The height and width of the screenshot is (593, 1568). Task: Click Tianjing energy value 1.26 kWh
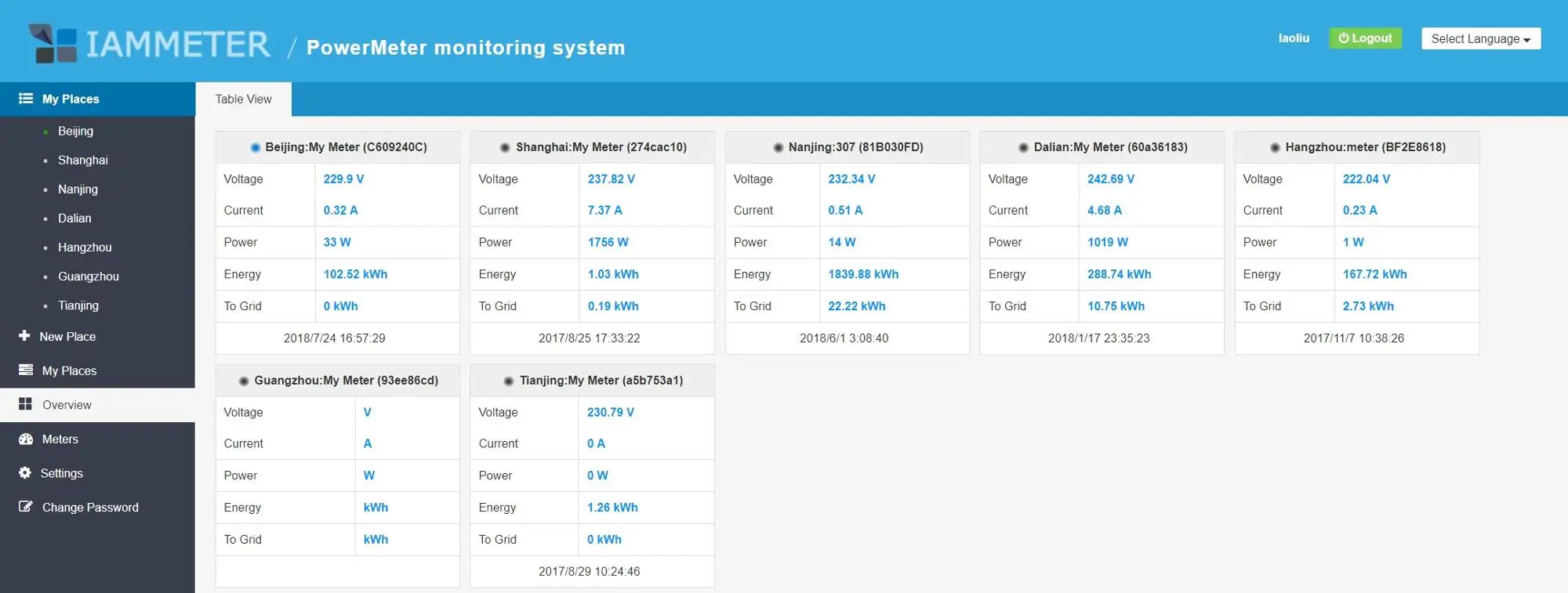click(612, 508)
